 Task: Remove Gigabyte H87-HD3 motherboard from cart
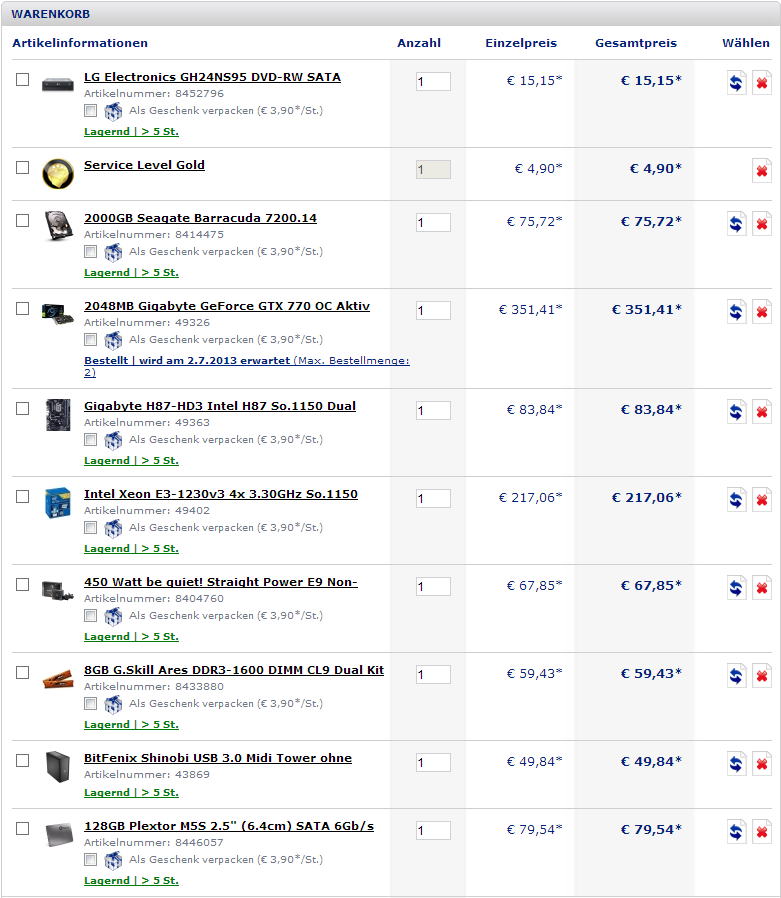pos(762,412)
